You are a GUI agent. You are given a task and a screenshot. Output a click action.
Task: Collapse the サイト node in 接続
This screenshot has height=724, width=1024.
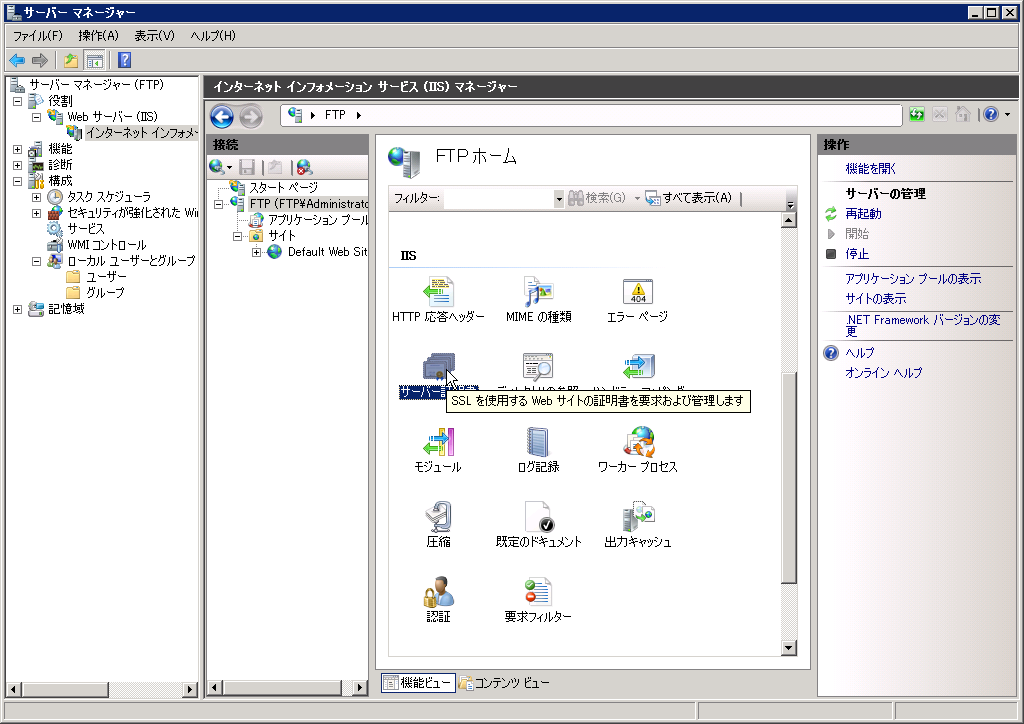[x=238, y=236]
